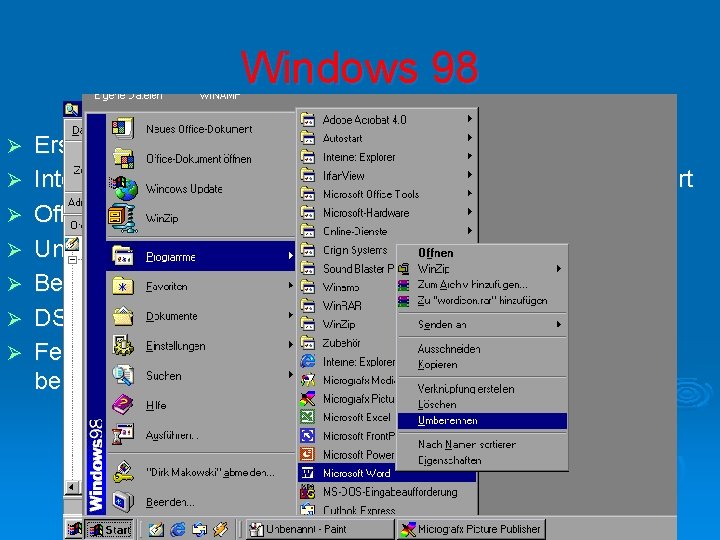Click the Beenden shutdown icon

pos(123,502)
